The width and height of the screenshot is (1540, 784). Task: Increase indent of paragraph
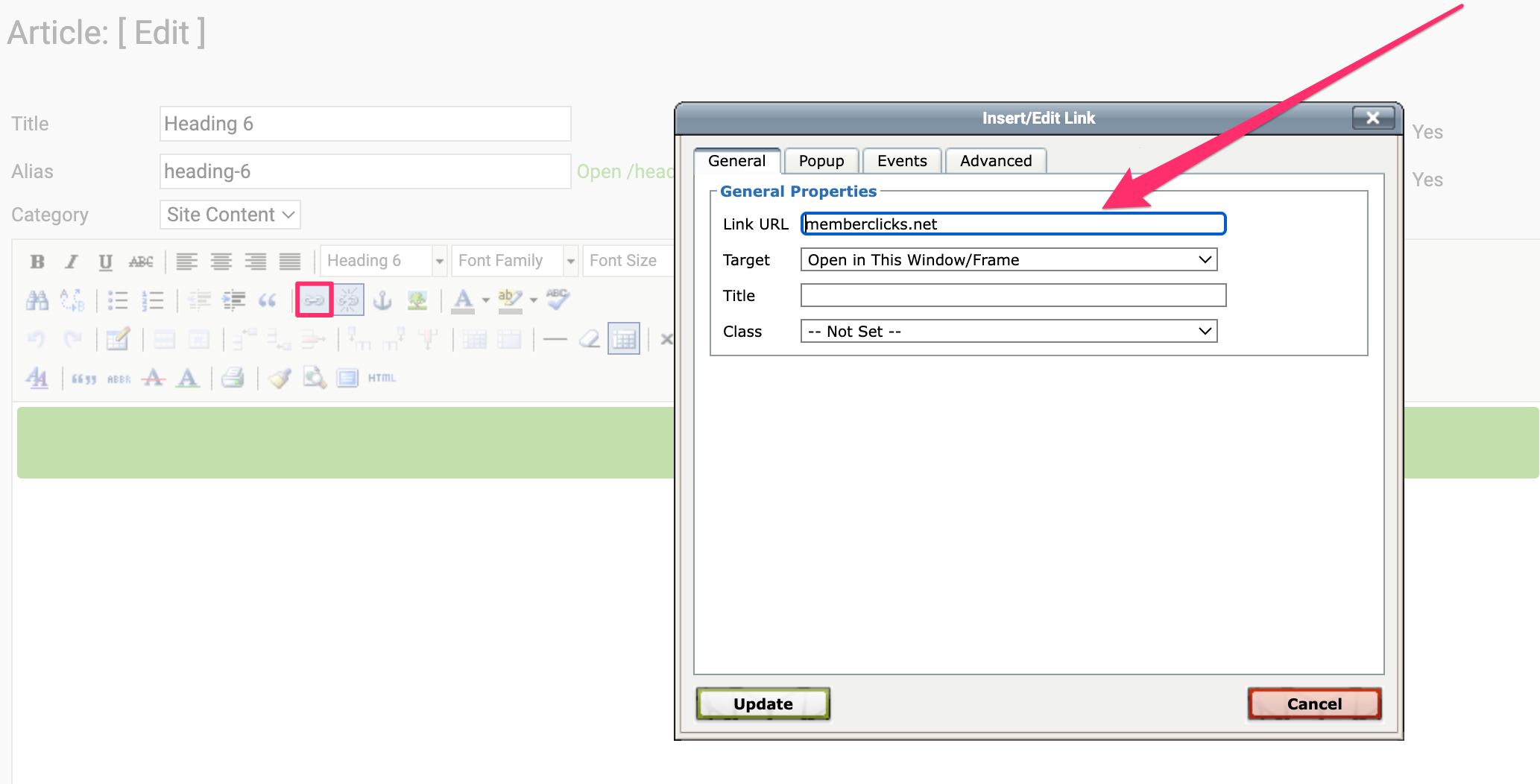[x=234, y=300]
